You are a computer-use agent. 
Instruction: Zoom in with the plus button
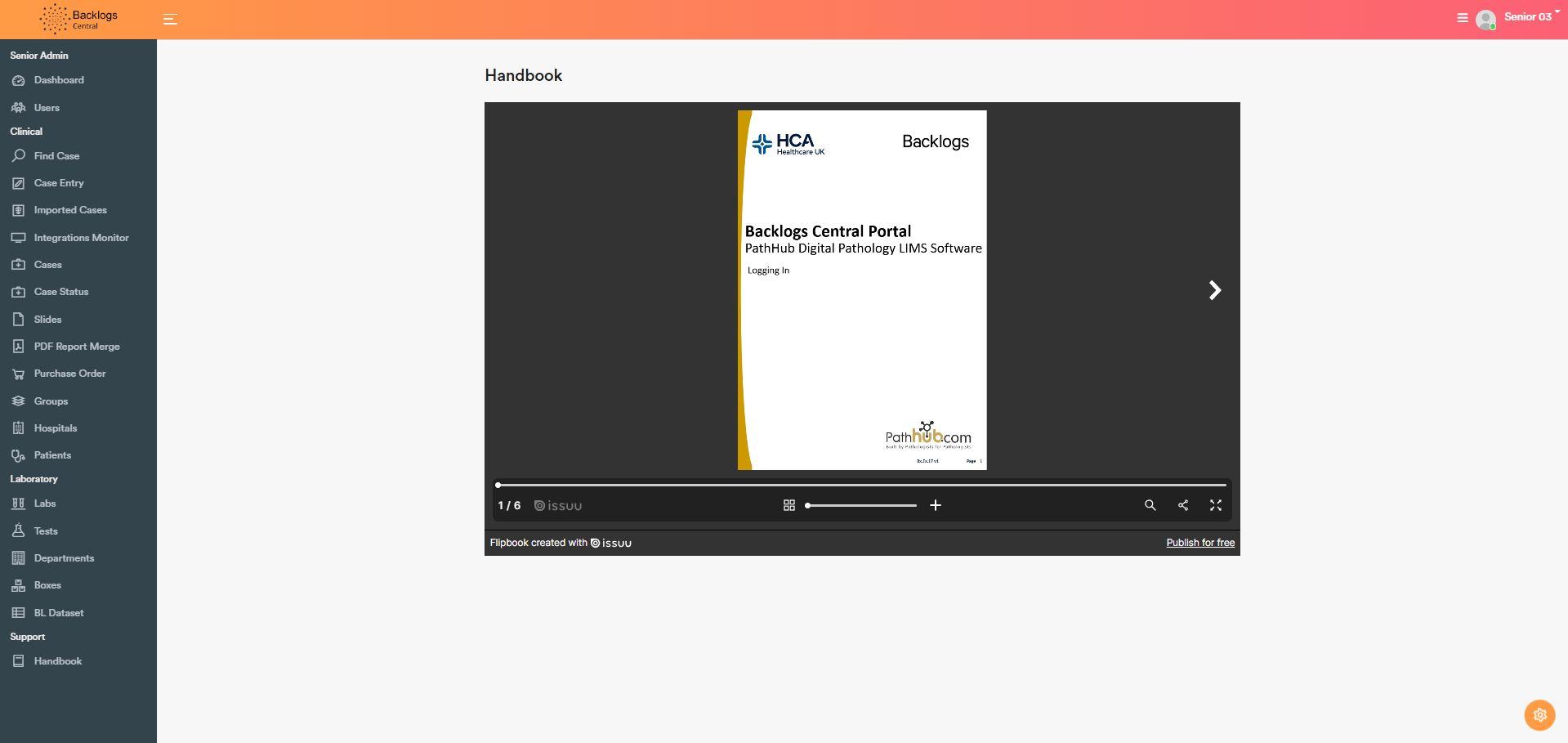pos(936,505)
